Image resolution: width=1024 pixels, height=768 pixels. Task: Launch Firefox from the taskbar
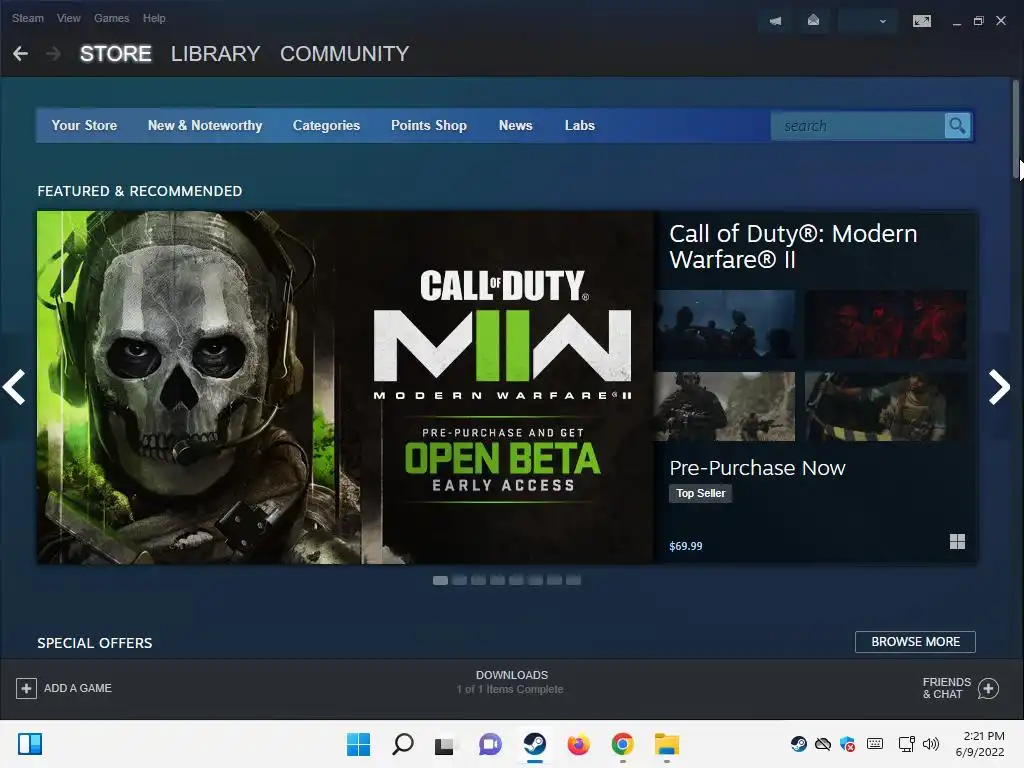click(x=579, y=744)
